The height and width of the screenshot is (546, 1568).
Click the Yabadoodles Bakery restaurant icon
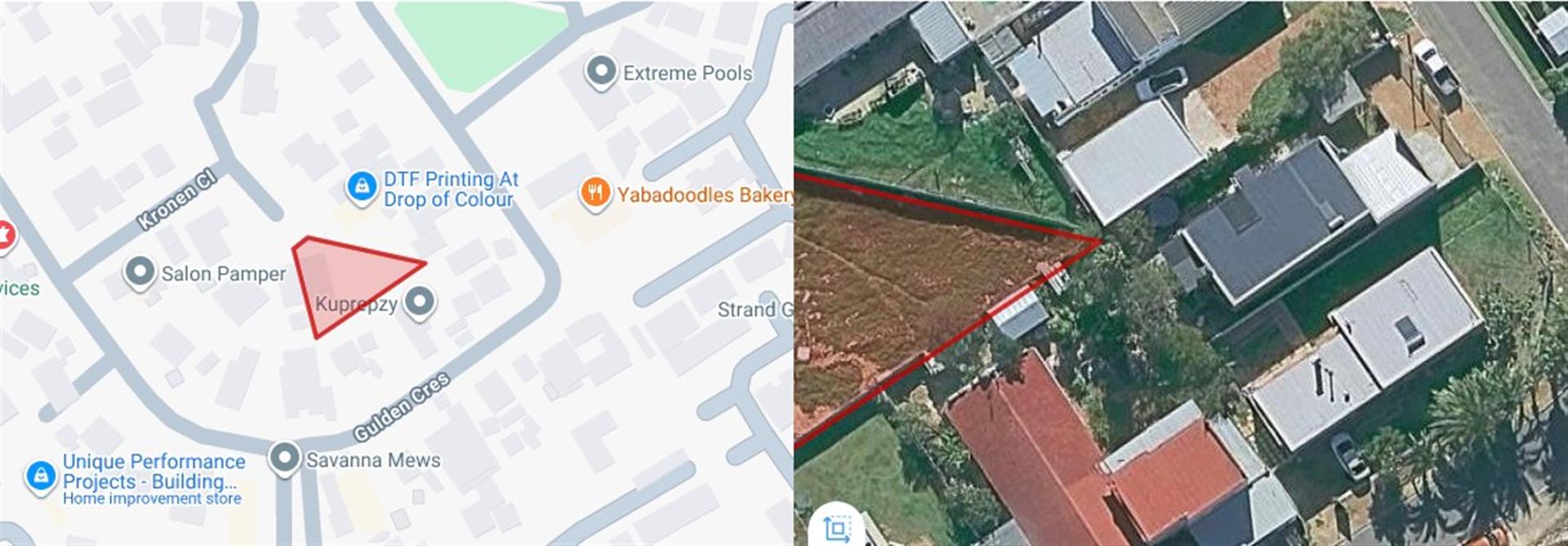coord(595,194)
